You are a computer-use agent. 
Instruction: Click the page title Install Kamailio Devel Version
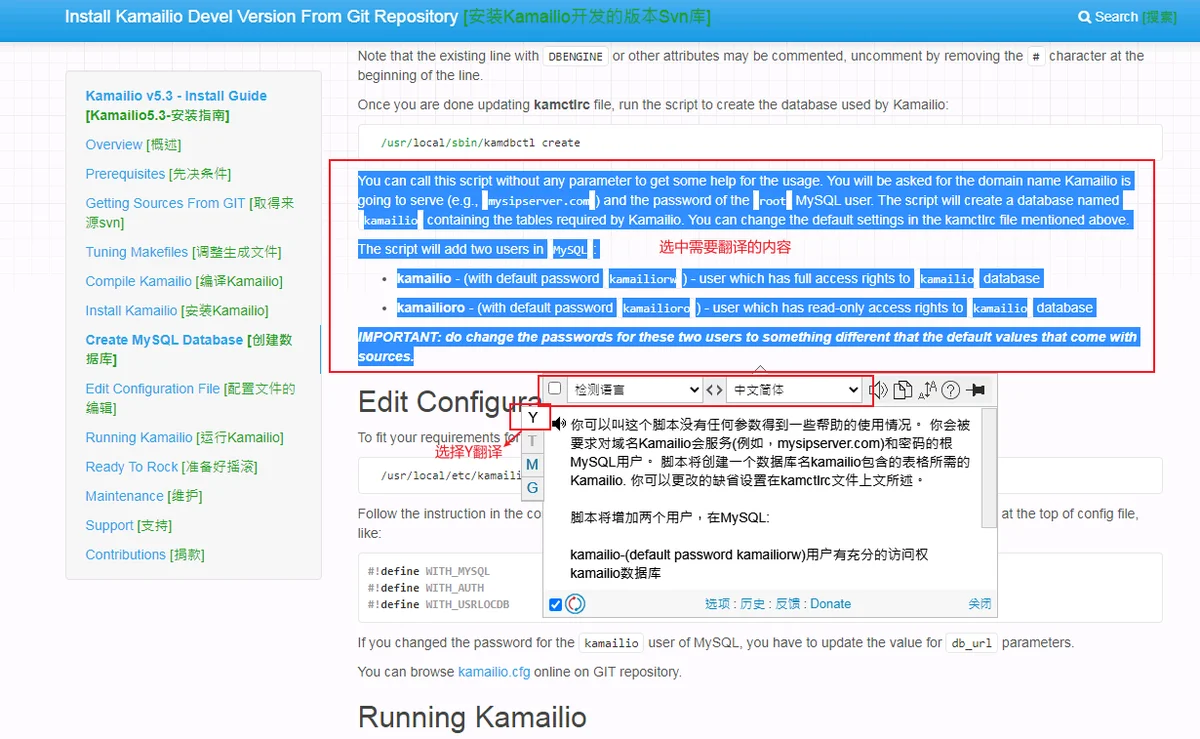click(261, 17)
